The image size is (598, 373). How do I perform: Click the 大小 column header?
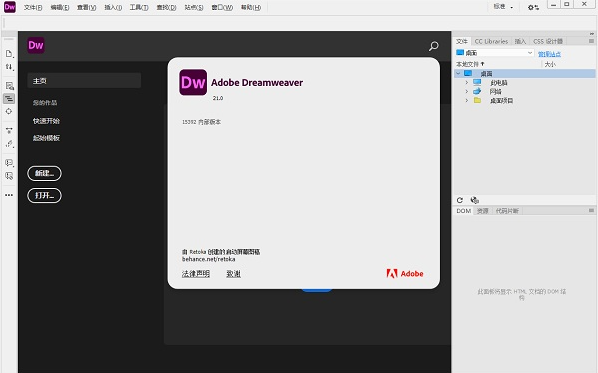(x=550, y=64)
